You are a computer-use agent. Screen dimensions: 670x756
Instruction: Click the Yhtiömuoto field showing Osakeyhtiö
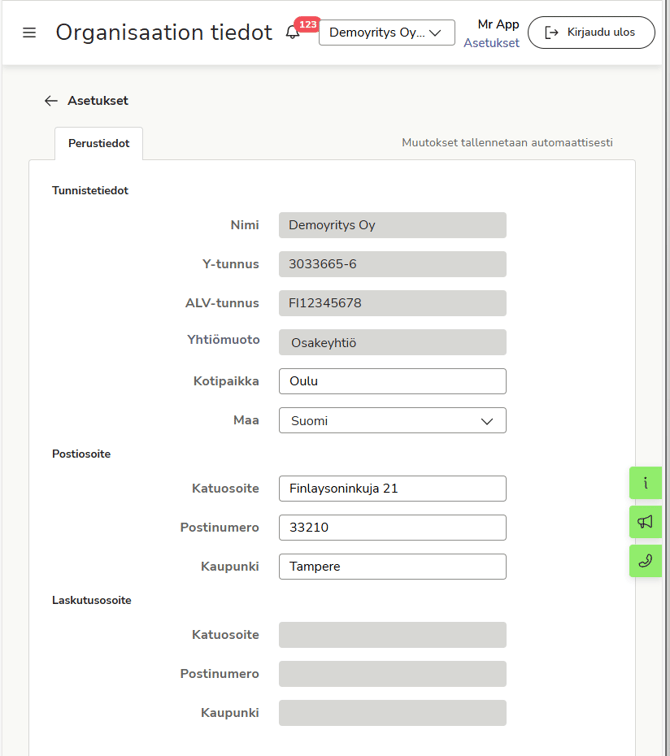[x=392, y=342]
